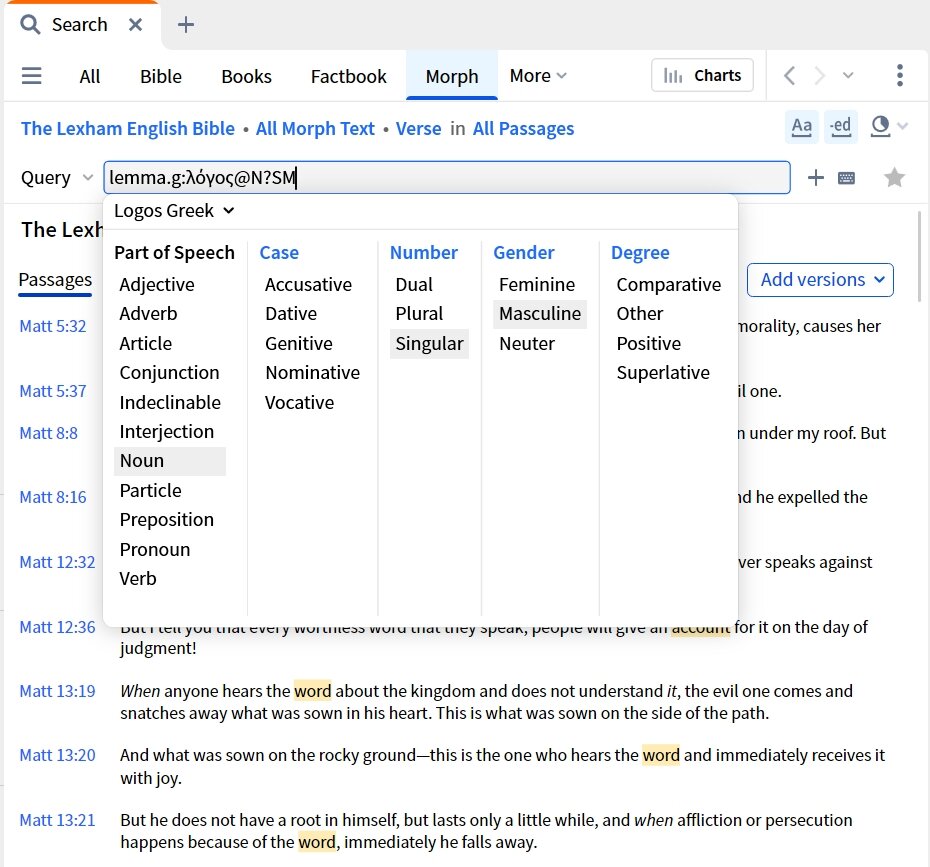Switch to the Books search tab
The image size is (930, 867).
(246, 76)
